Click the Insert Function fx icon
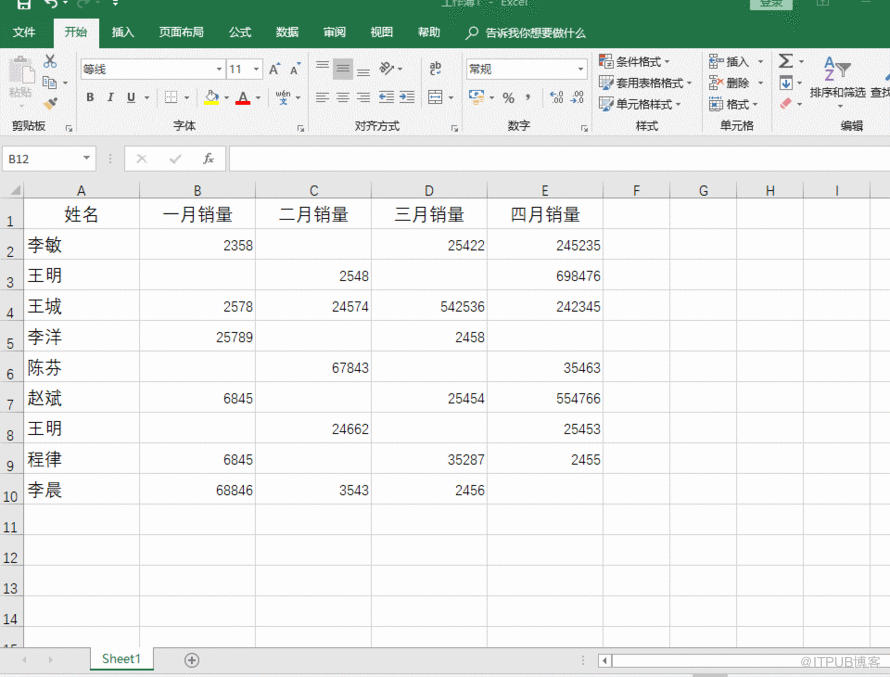The width and height of the screenshot is (890, 677). (208, 159)
